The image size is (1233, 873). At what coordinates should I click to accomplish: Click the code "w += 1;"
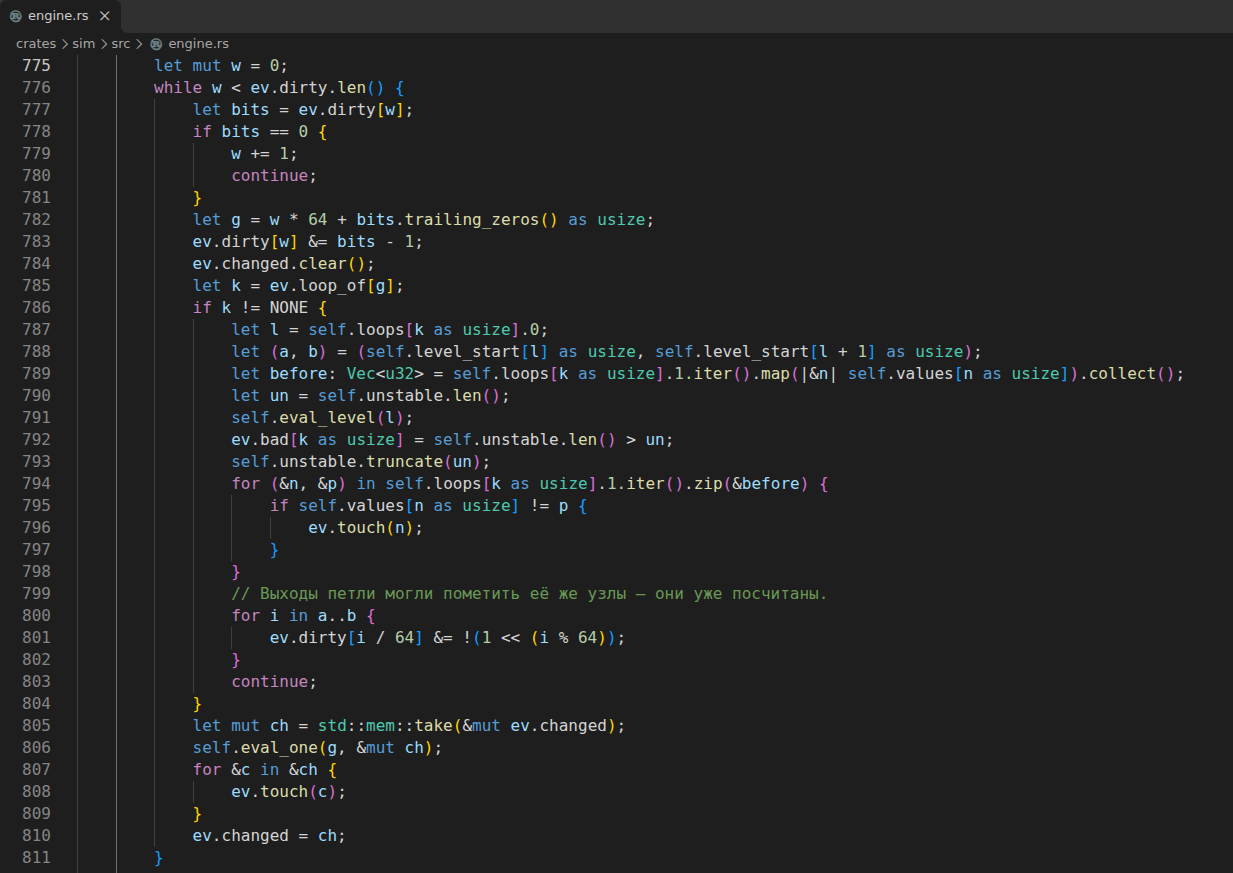pyautogui.click(x=265, y=153)
